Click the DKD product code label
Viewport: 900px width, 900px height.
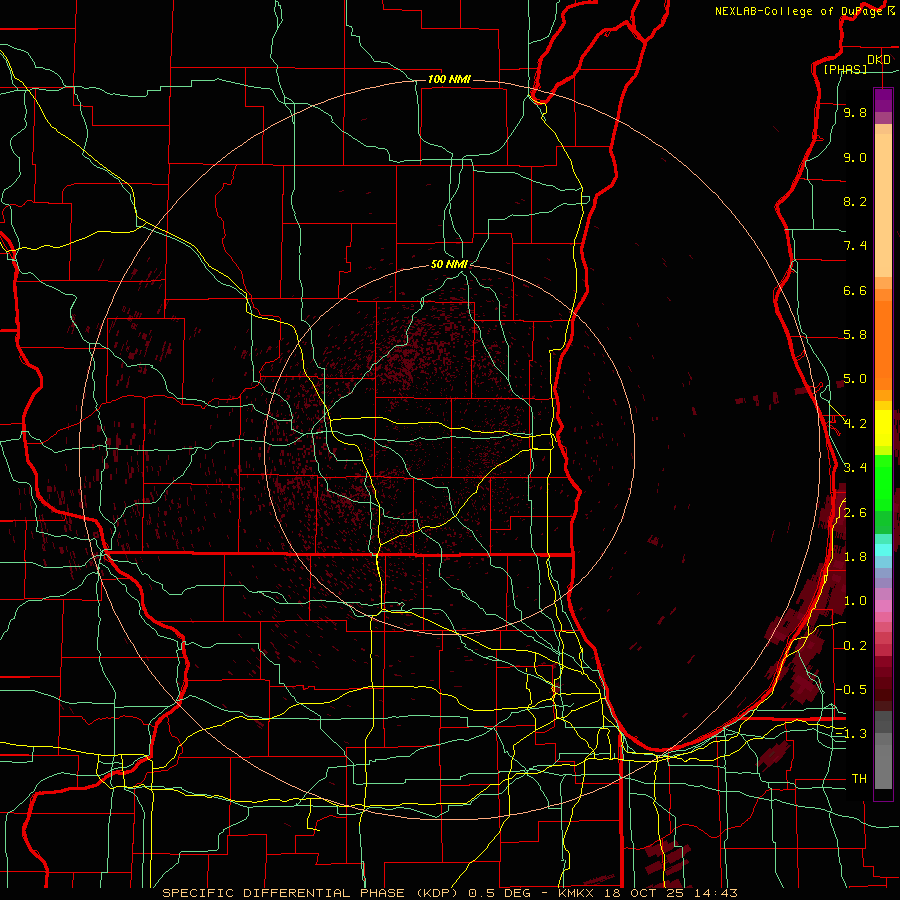pos(878,60)
